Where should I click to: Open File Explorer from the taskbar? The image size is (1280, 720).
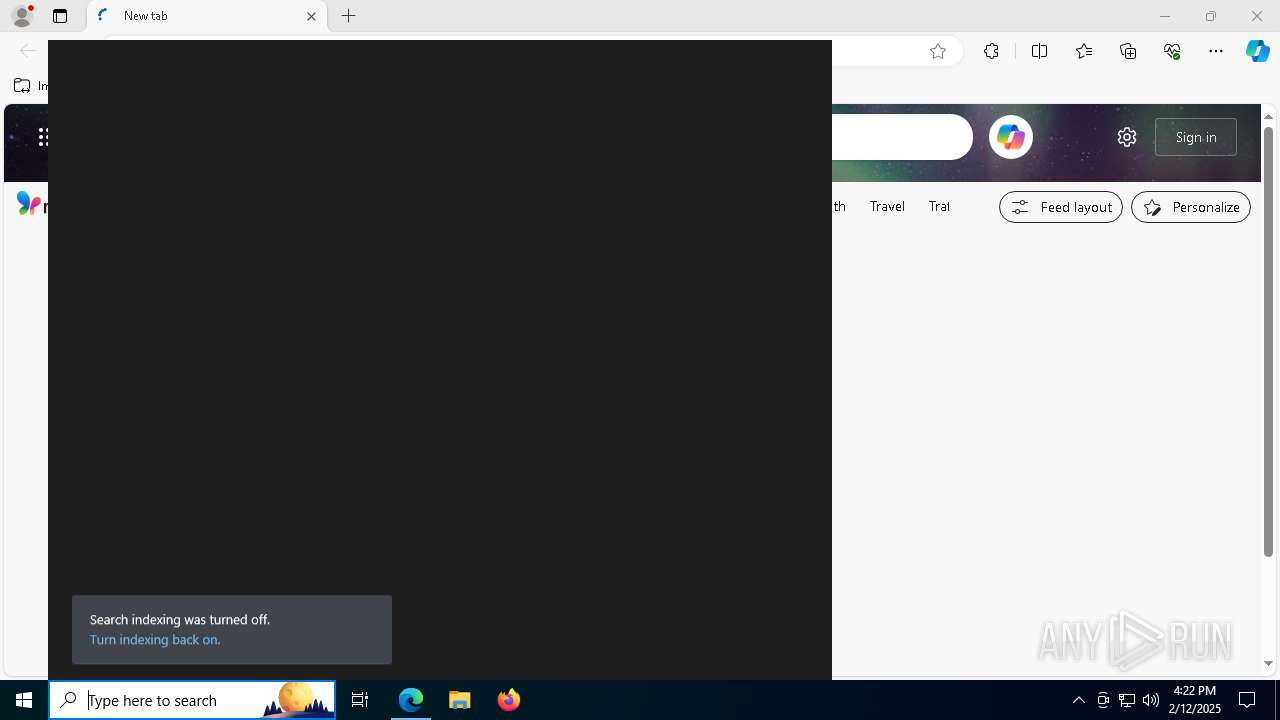point(459,700)
